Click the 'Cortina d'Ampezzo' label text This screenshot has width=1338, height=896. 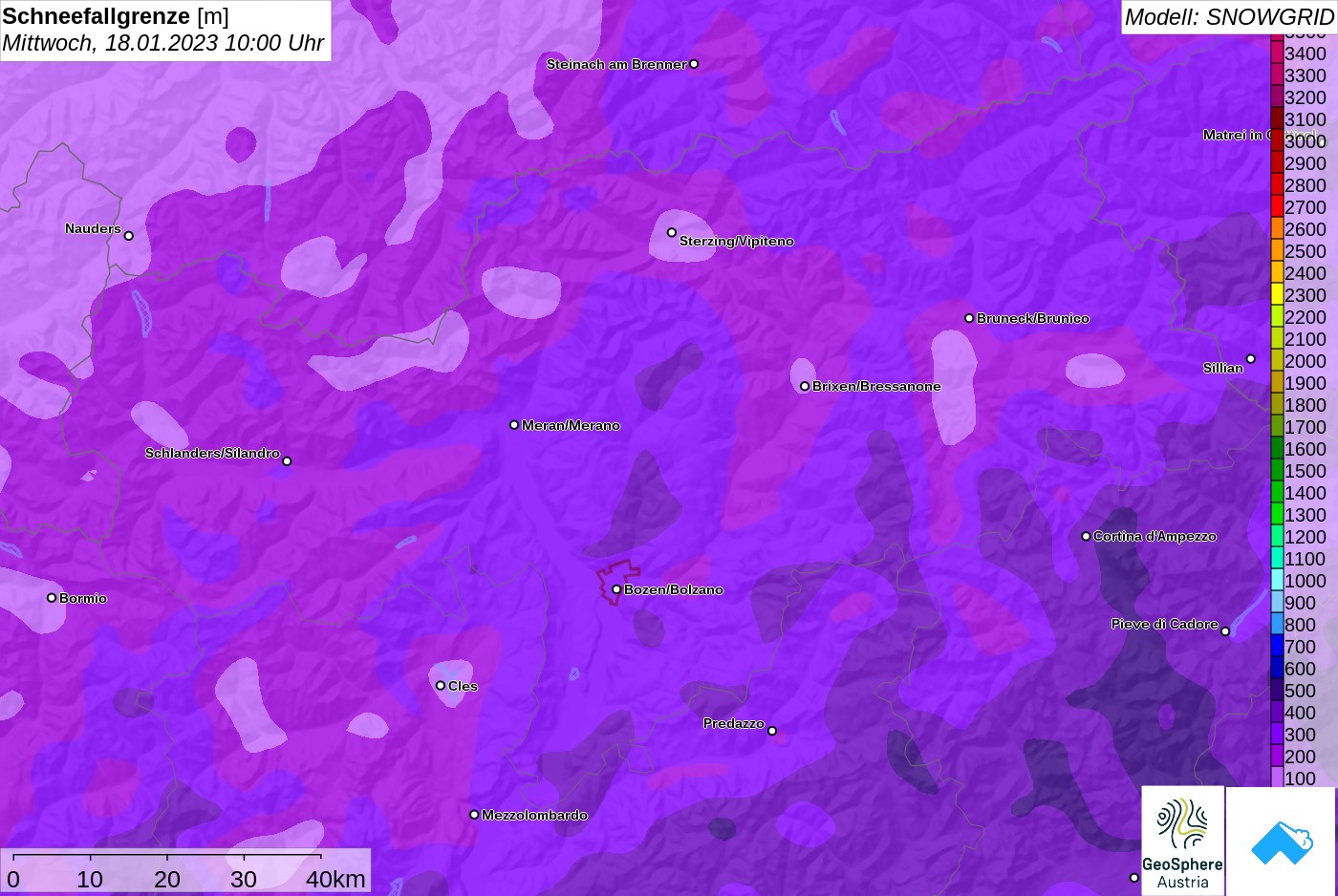click(1155, 536)
